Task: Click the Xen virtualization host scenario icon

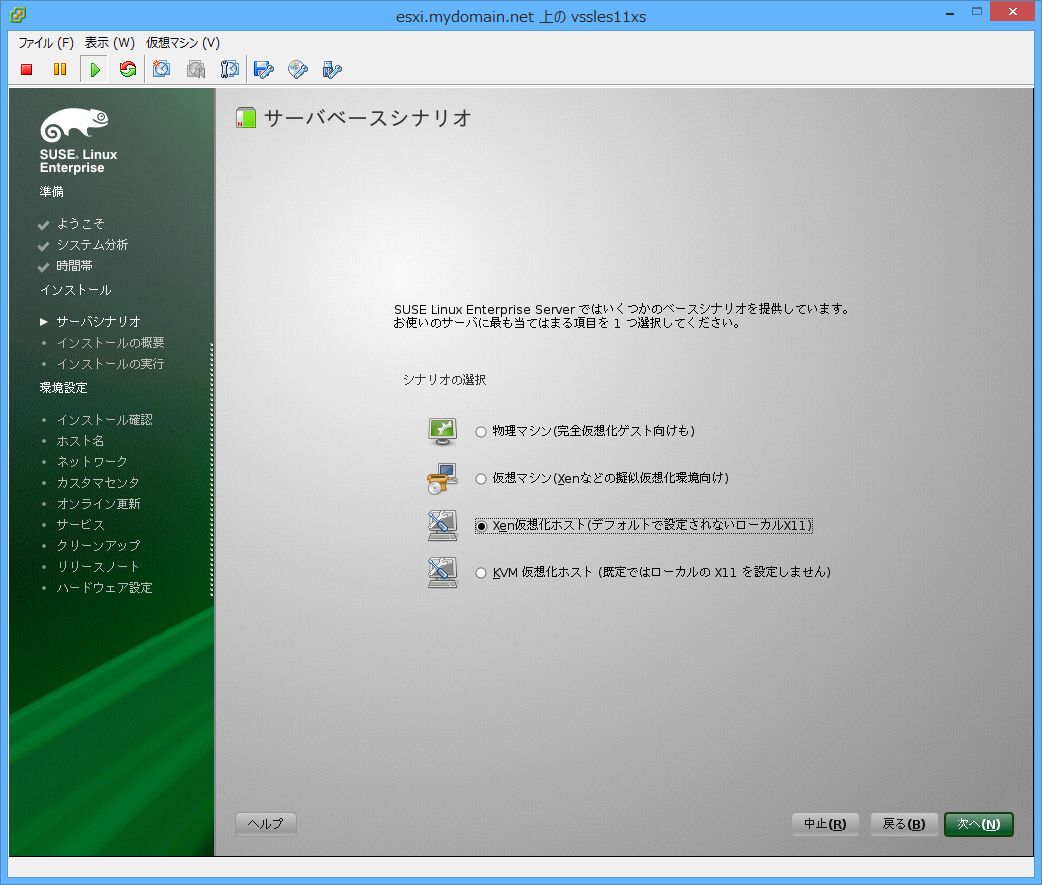Action: pyautogui.click(x=442, y=525)
